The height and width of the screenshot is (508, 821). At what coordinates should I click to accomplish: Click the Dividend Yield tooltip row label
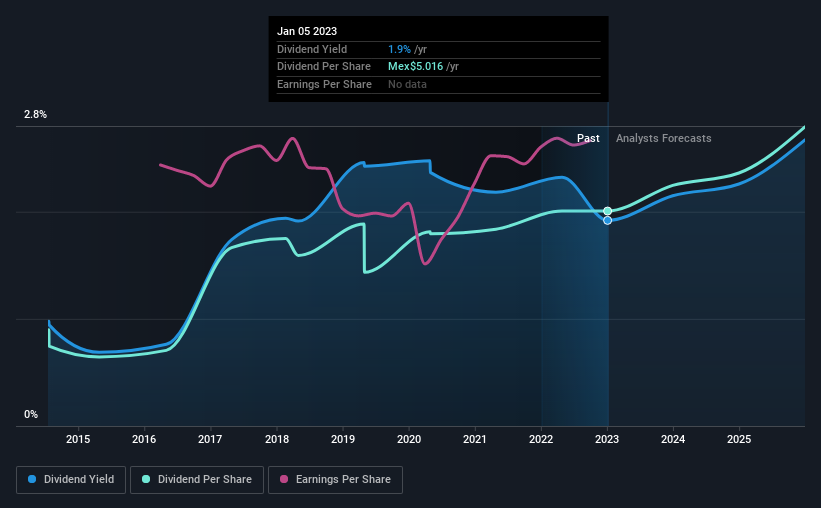click(x=312, y=49)
